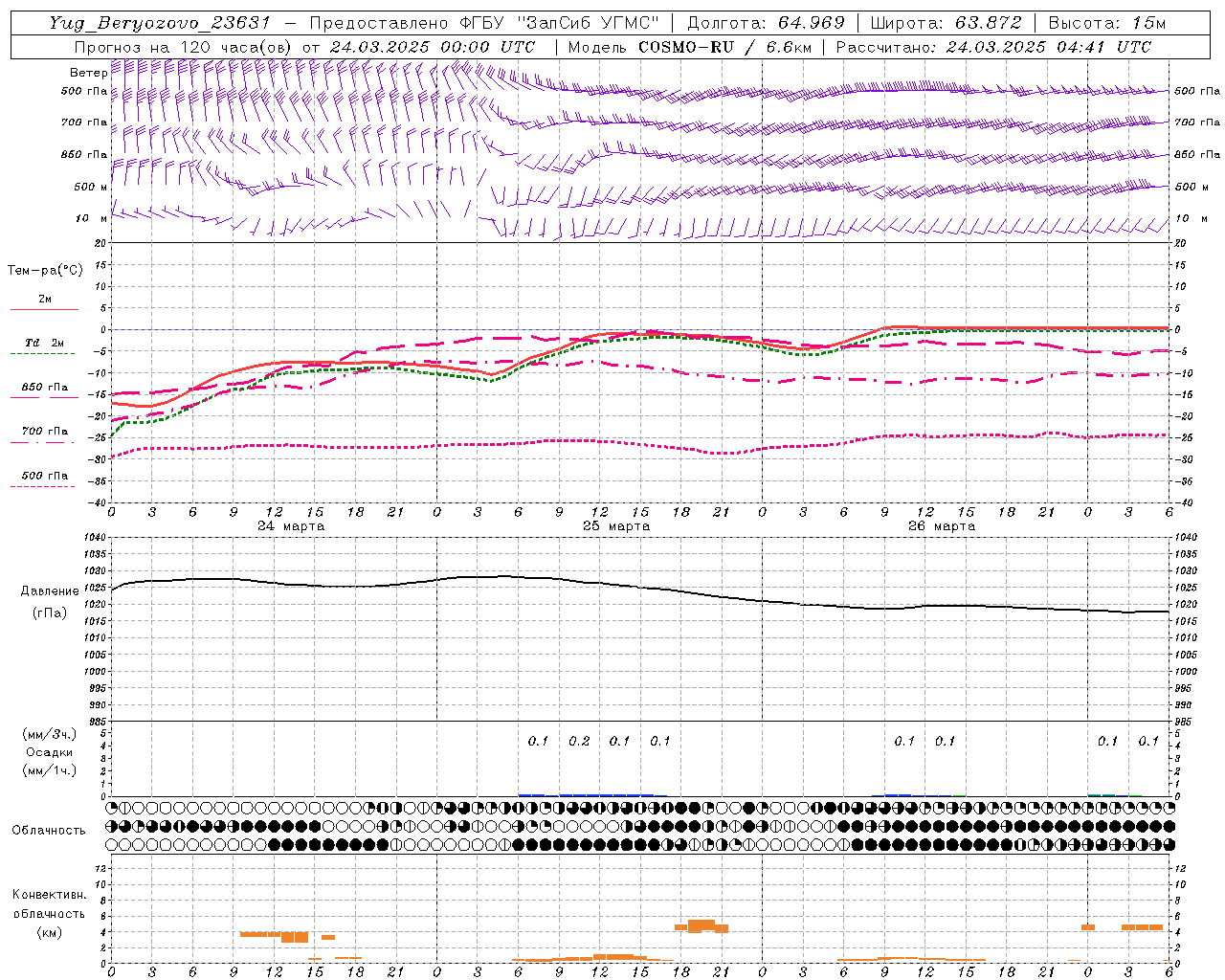Click the Конвективн. label
This screenshot has height=980, width=1225.
coord(49,895)
